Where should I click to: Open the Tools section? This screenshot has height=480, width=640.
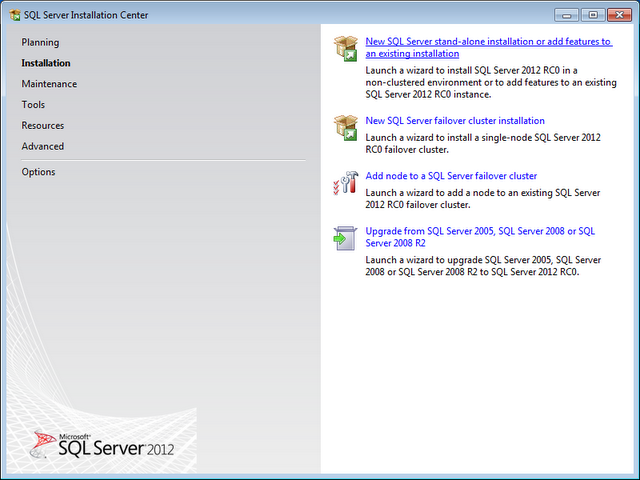coord(33,105)
